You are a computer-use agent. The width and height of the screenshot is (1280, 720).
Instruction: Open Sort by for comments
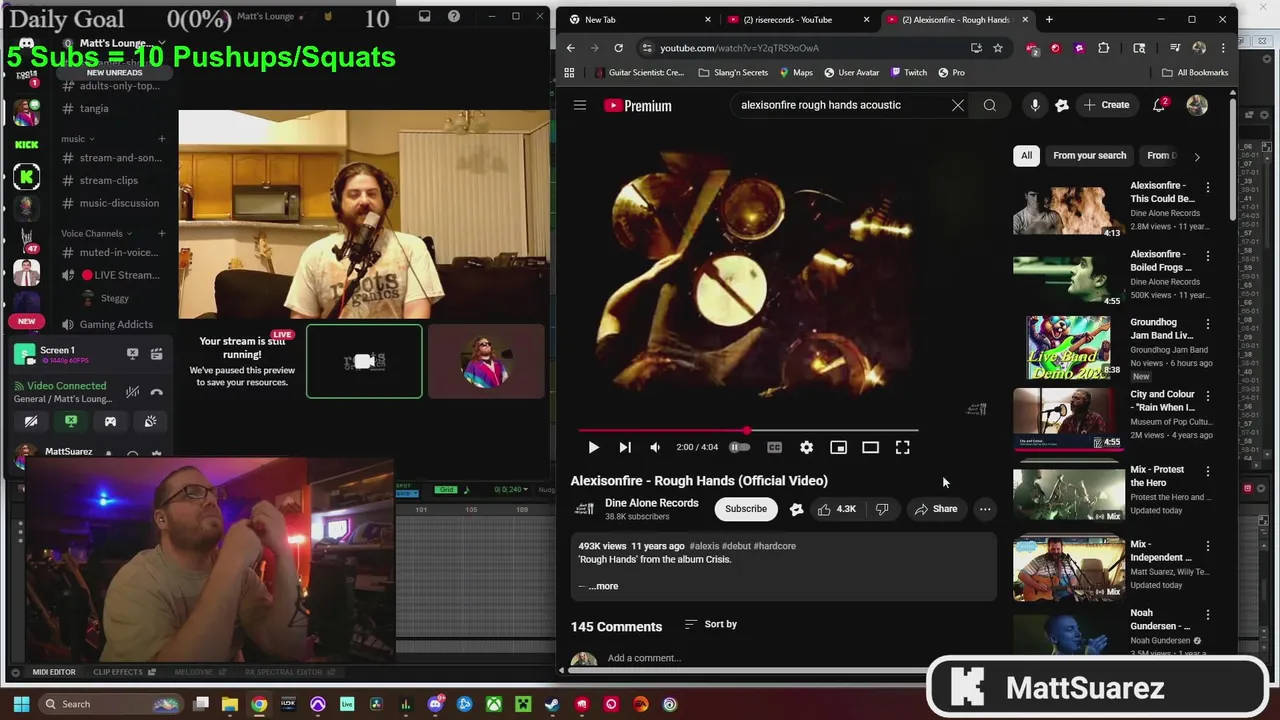pos(711,624)
